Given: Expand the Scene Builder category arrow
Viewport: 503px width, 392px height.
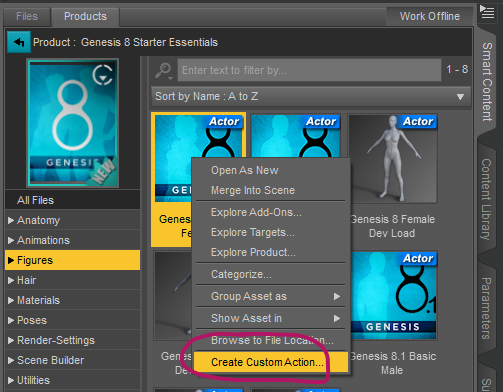Looking at the screenshot, I should (x=11, y=360).
